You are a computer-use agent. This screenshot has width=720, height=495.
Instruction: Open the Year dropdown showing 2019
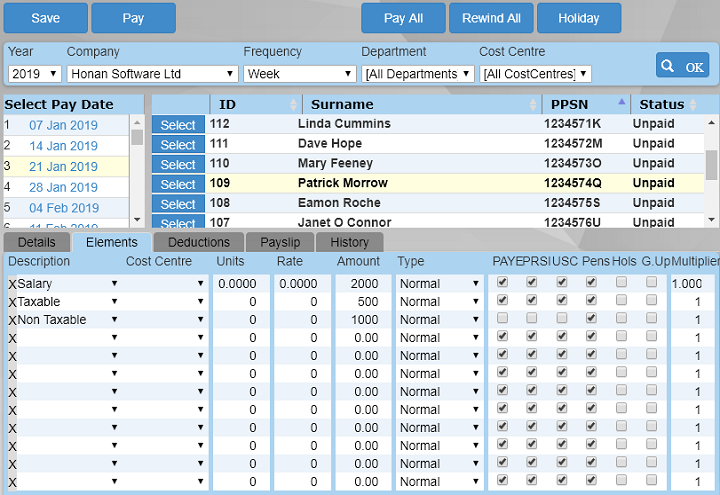[x=35, y=74]
